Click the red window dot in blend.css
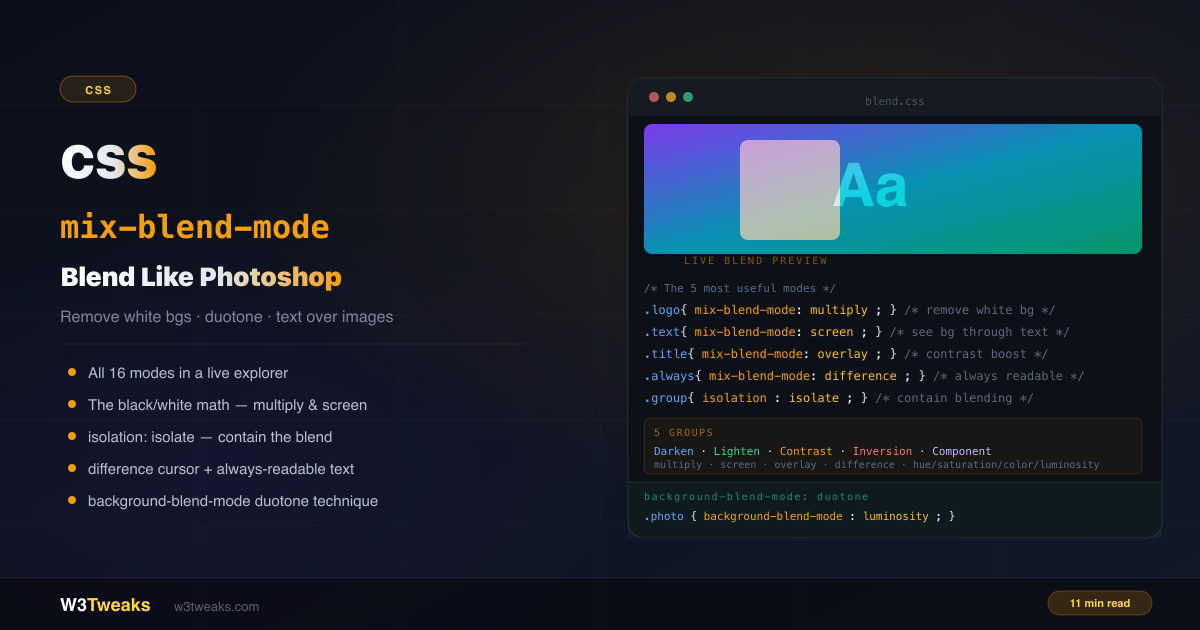This screenshot has height=630, width=1200. point(654,97)
